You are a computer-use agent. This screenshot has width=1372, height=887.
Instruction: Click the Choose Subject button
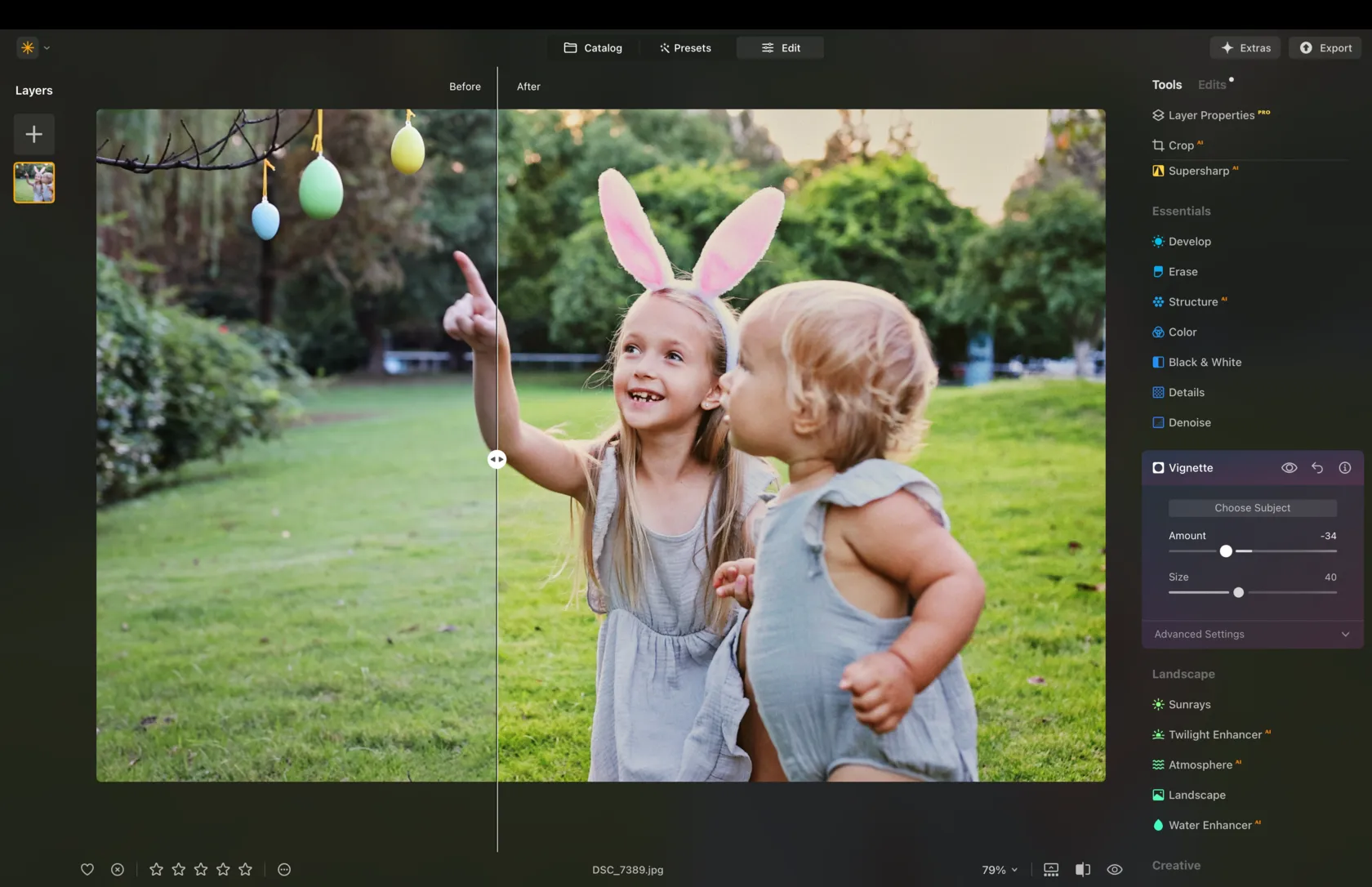[1252, 508]
